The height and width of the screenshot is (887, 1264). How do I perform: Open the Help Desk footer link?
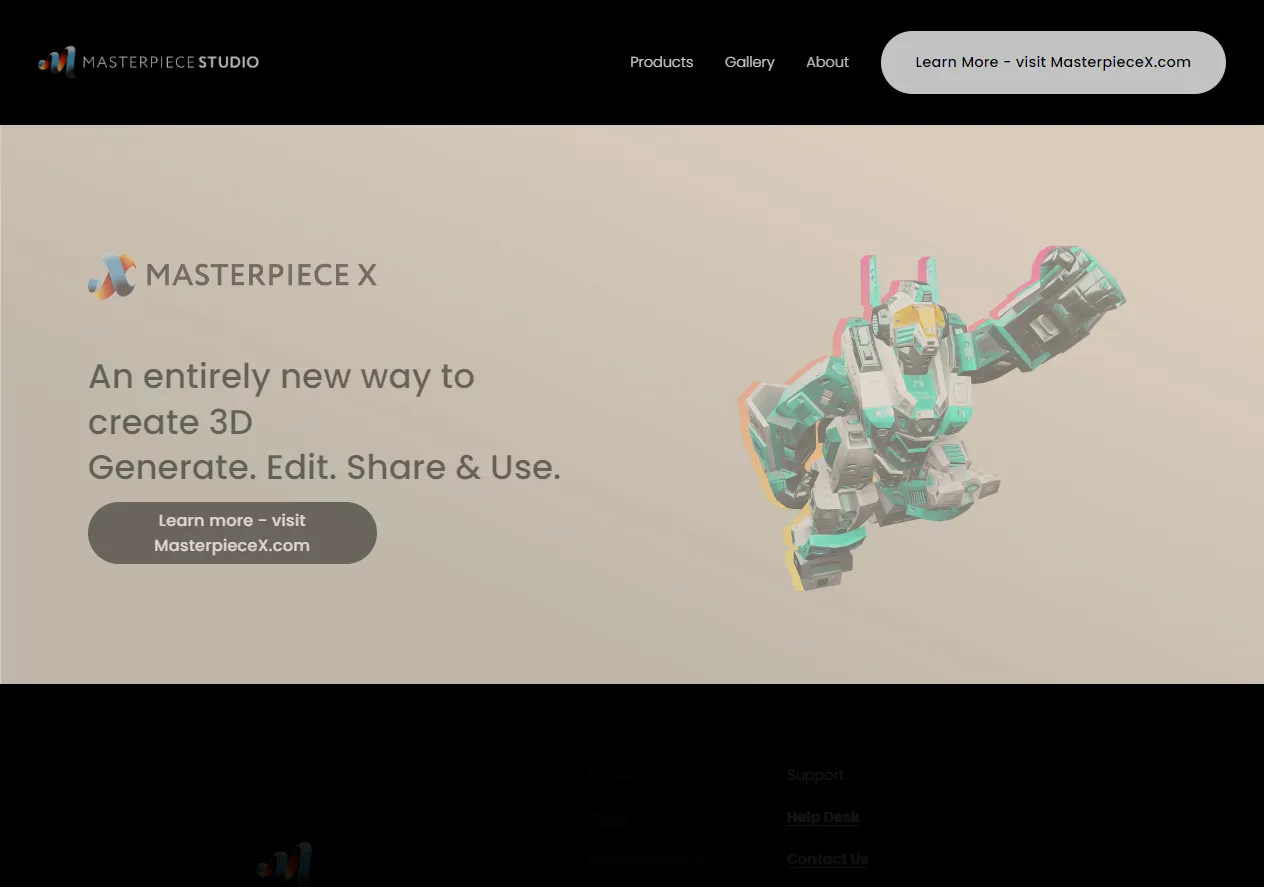823,817
